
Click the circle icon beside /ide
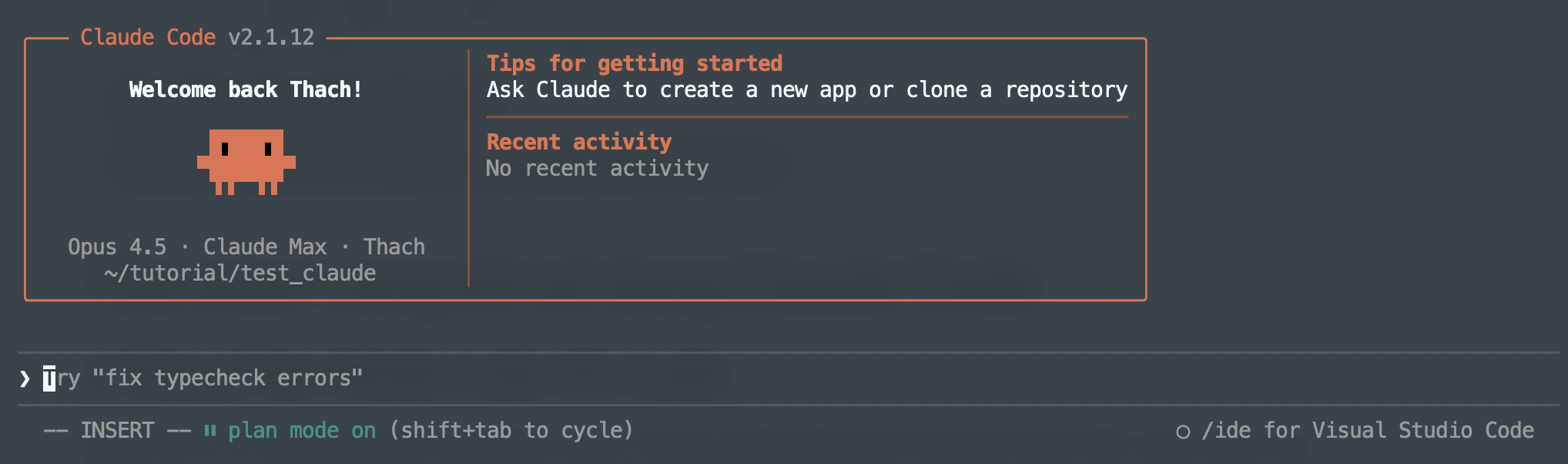click(1183, 432)
